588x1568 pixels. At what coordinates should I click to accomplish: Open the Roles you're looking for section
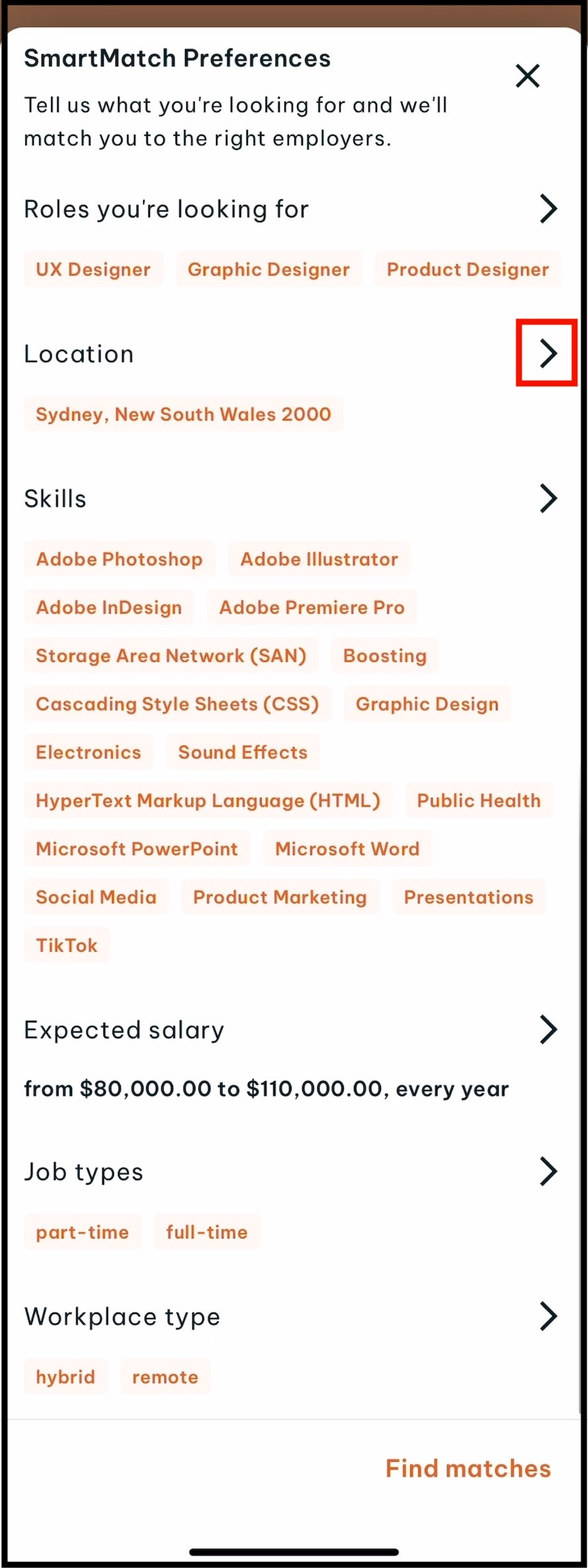[548, 209]
